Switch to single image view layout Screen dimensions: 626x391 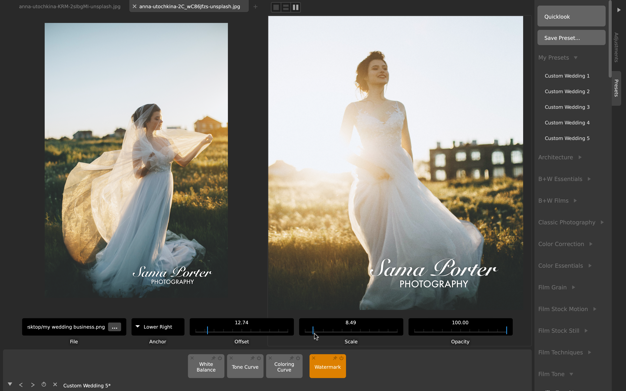pyautogui.click(x=276, y=7)
